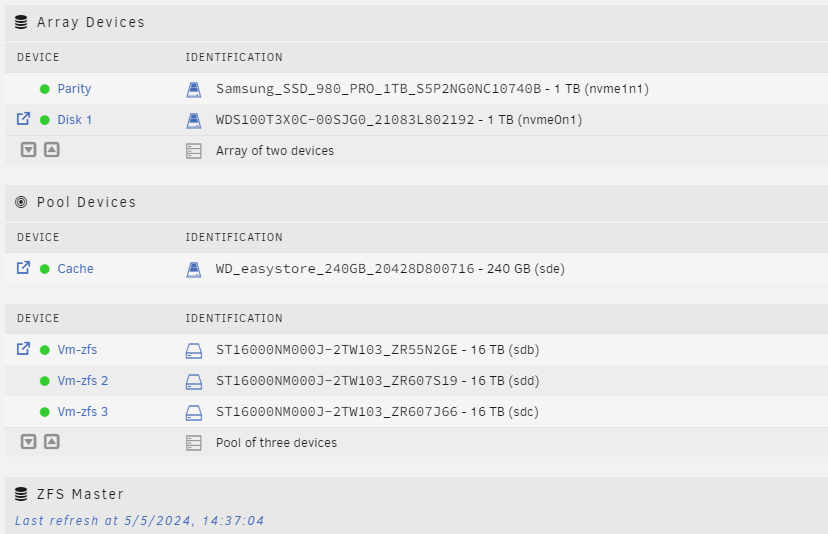Select the ST16000NM000J ZR607J66 (sdc) text
828x534 pixels.
tap(378, 412)
